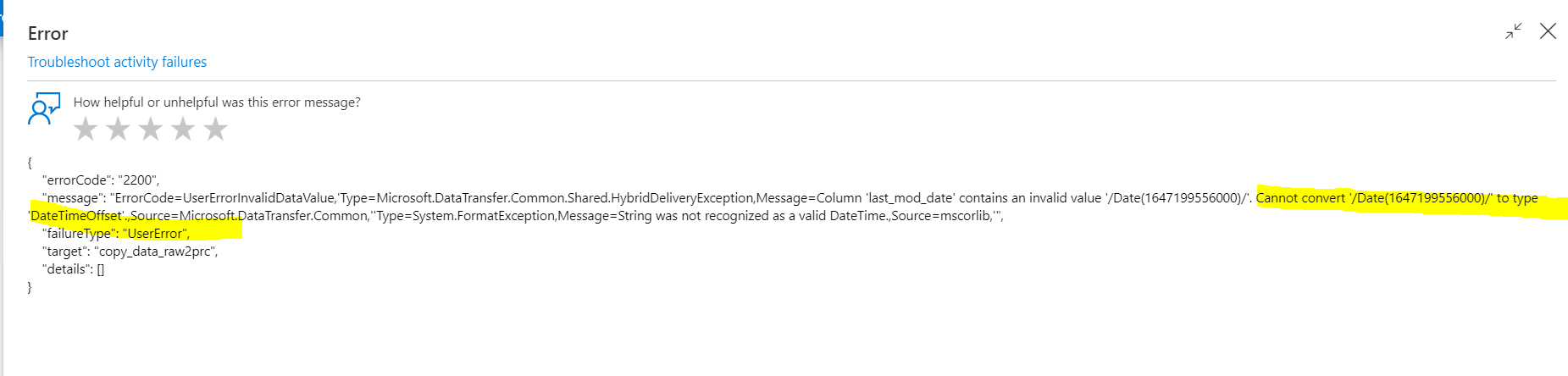Rate the error message five stars

click(x=216, y=129)
